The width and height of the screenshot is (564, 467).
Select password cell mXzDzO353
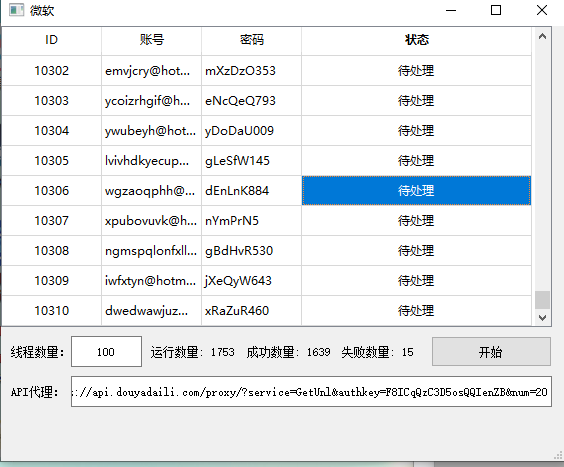tap(251, 71)
